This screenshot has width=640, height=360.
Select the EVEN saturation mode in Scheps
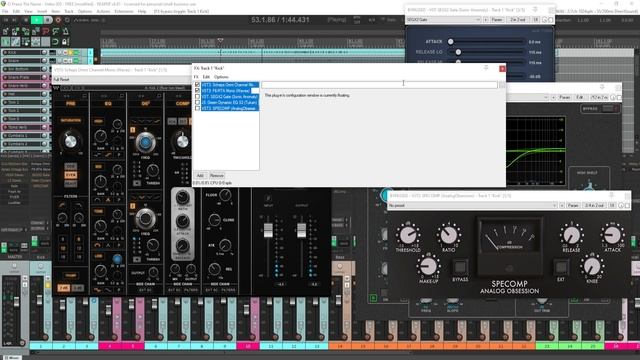click(x=71, y=175)
